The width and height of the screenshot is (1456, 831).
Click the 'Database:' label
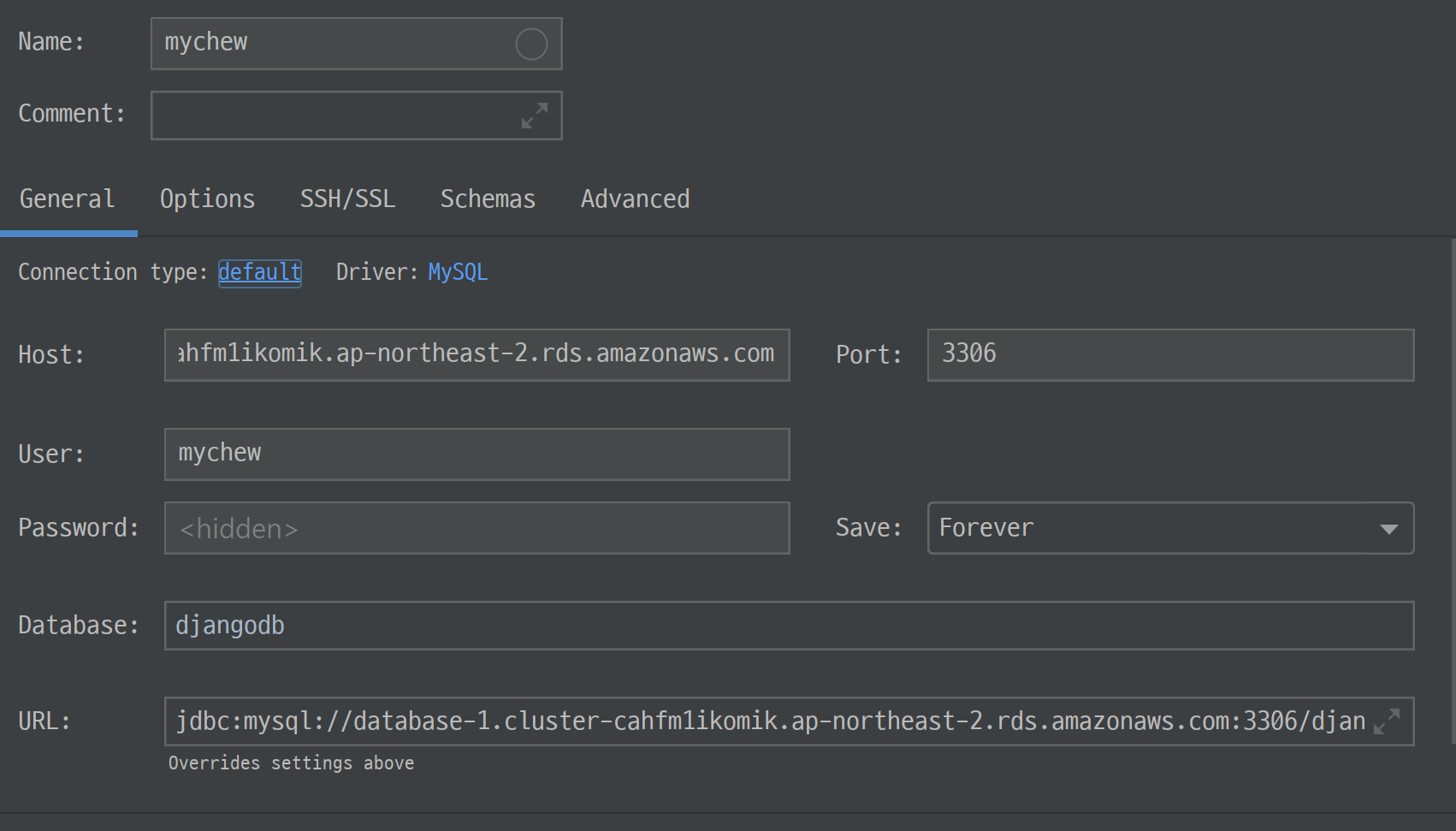[79, 625]
